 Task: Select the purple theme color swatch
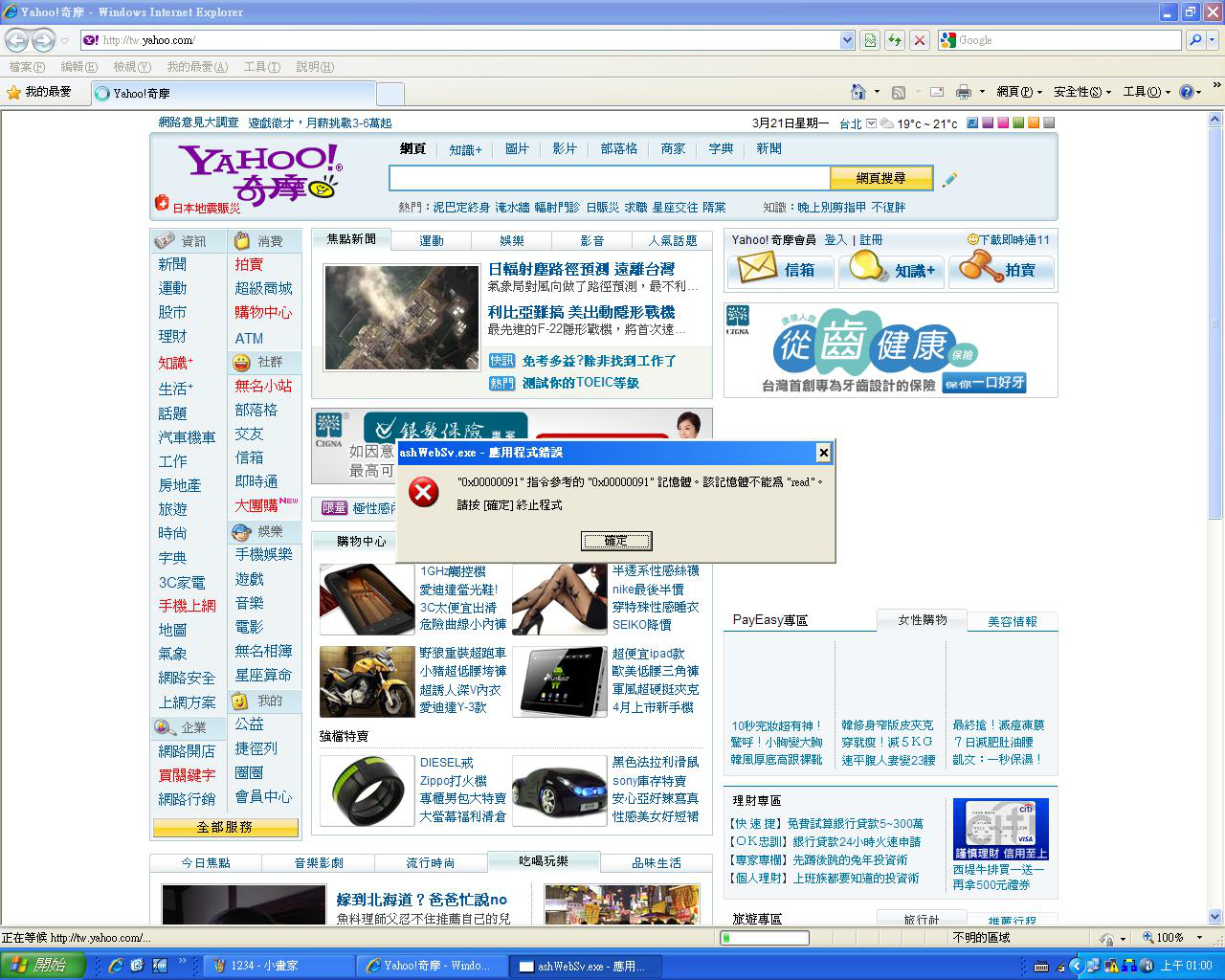988,122
